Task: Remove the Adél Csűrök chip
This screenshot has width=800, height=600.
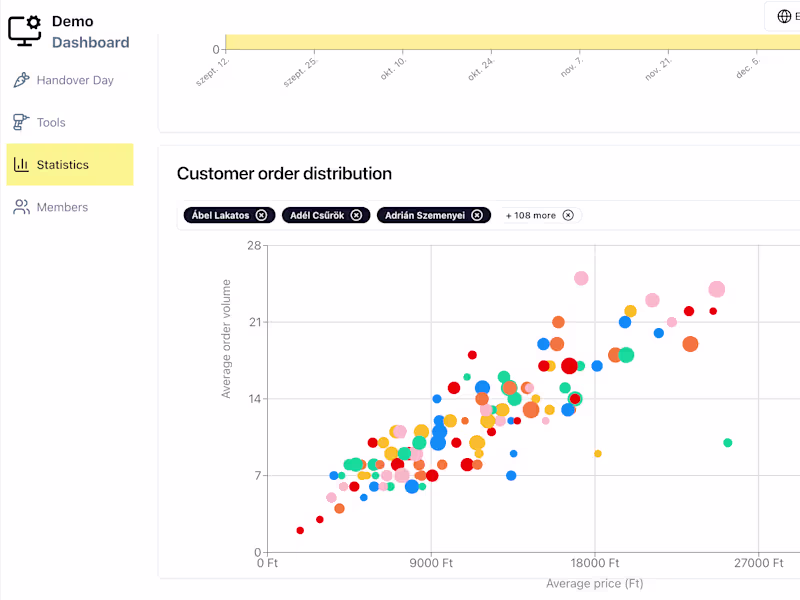Action: 358,215
